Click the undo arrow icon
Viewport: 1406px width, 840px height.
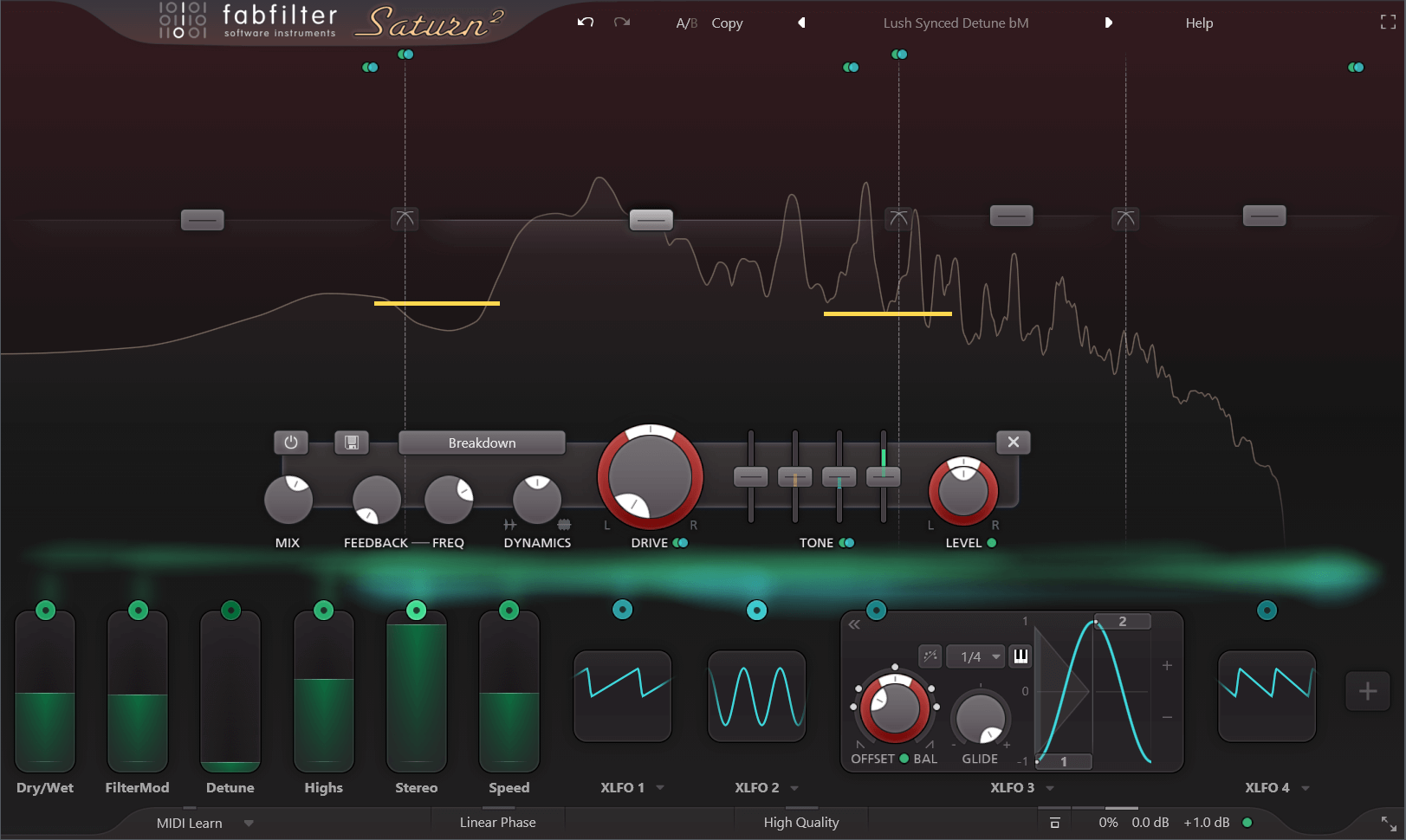[586, 23]
